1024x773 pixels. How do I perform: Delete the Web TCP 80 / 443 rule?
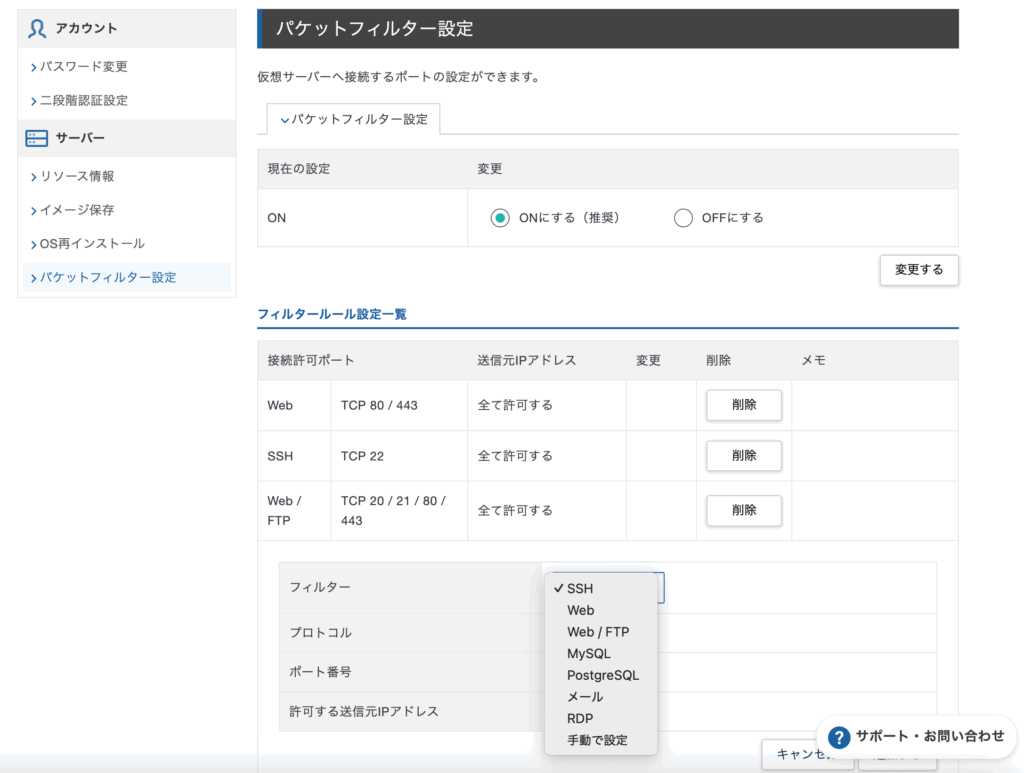[x=744, y=405]
